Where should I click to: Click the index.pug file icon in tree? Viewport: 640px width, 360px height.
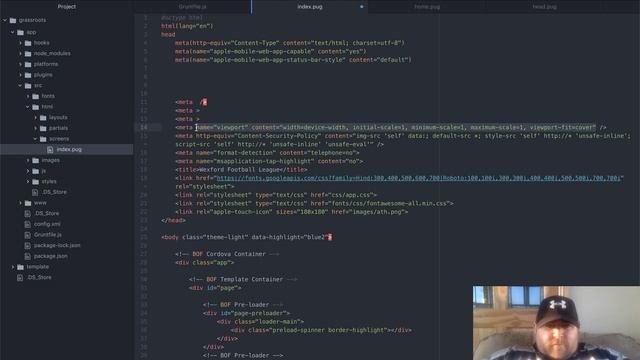(x=50, y=149)
